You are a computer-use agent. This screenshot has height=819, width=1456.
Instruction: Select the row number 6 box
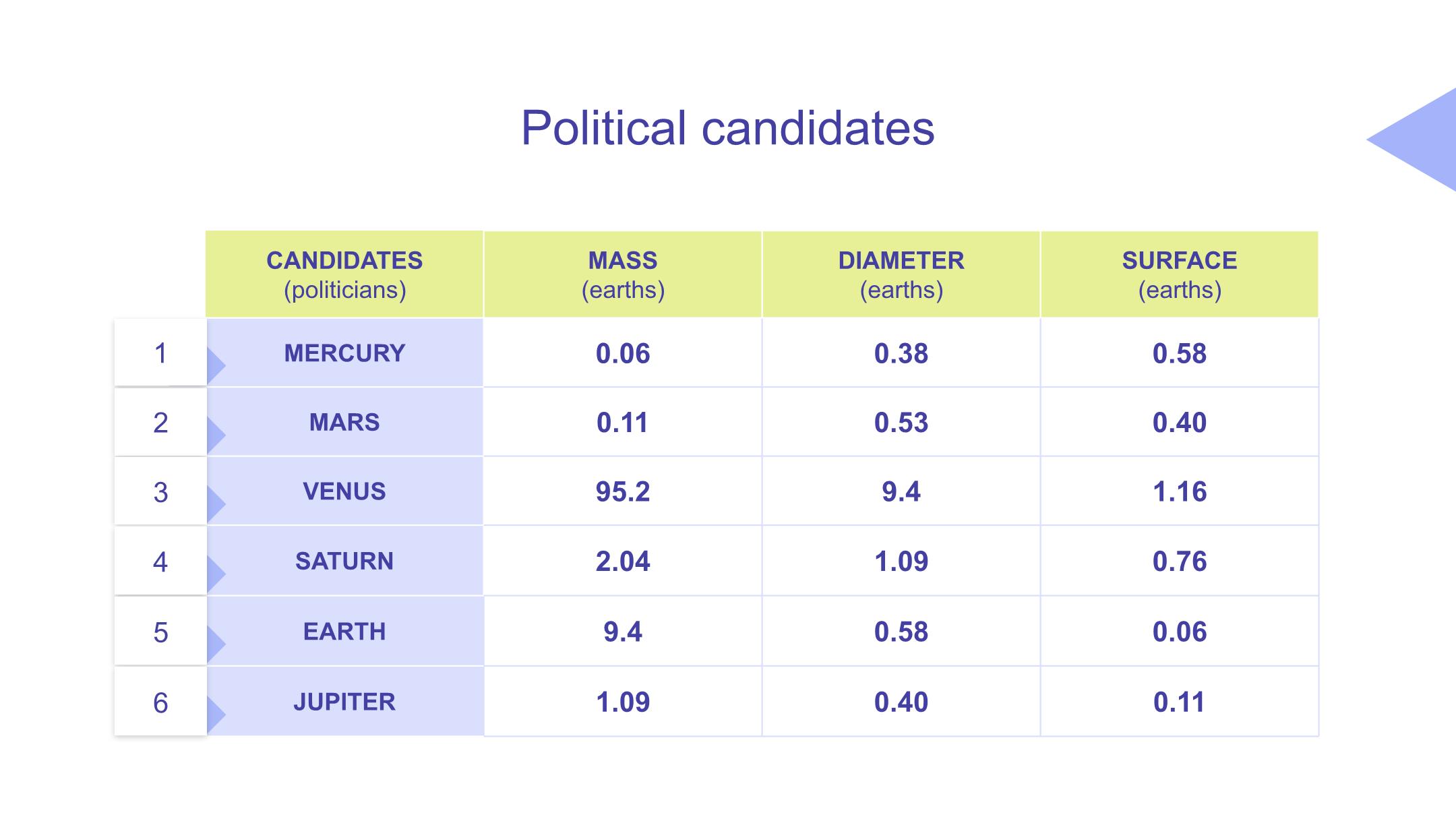[160, 702]
